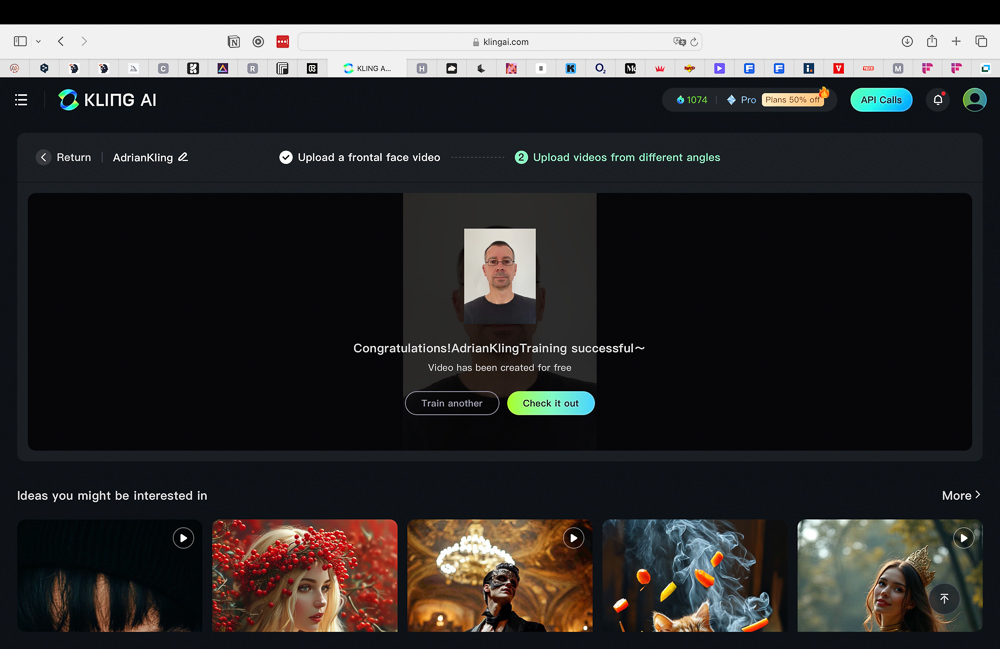Play the dark hair idea video
1000x649 pixels.
(x=183, y=538)
